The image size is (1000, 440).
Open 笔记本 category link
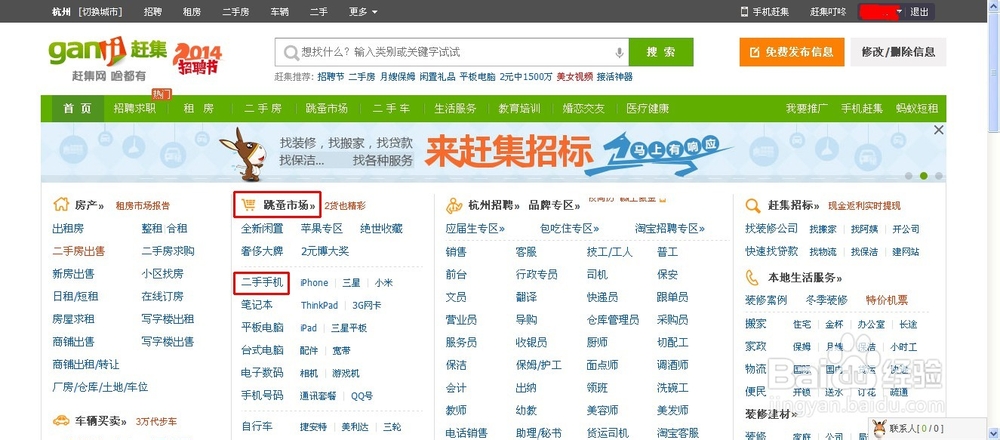click(257, 305)
